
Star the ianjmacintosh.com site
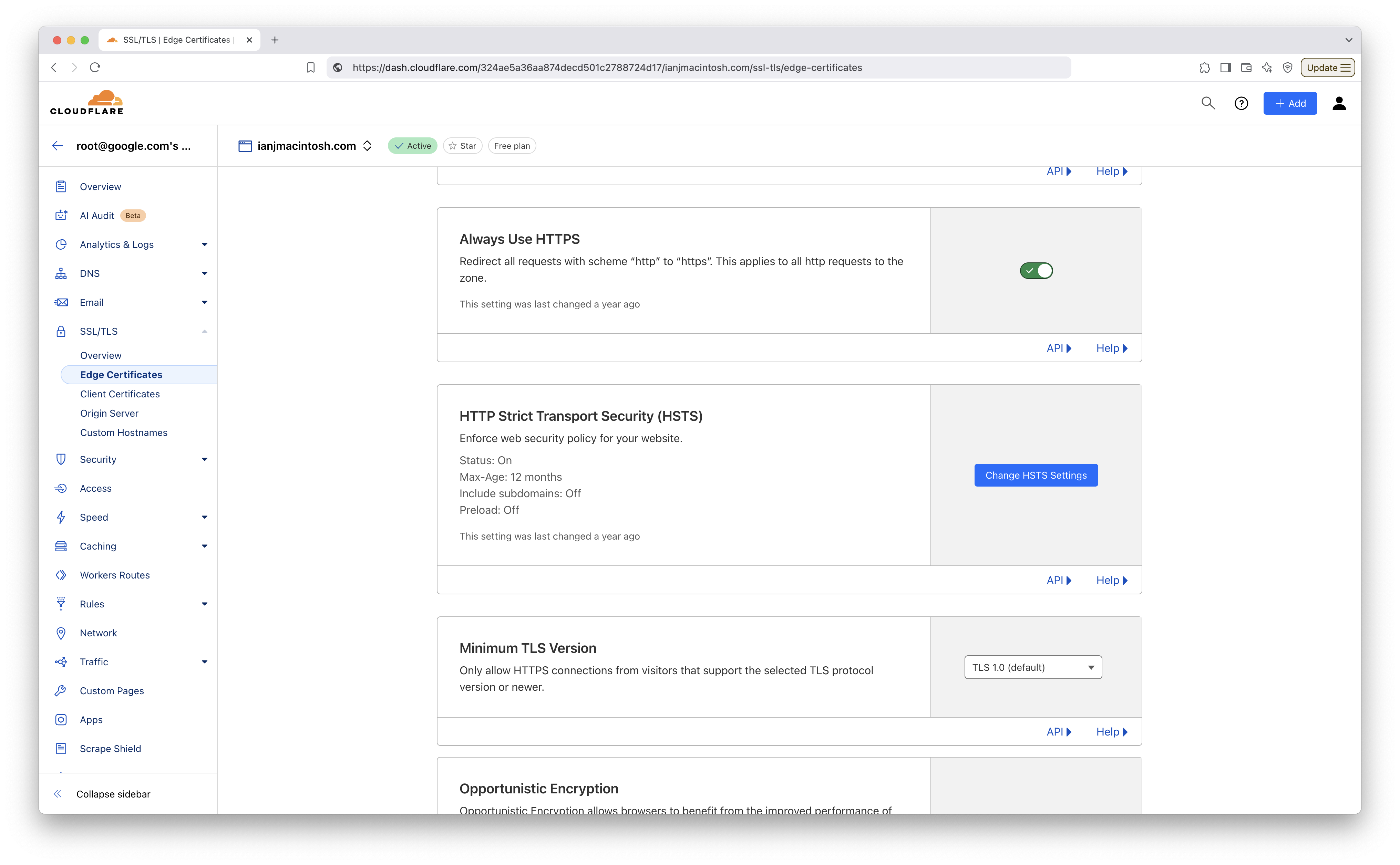(462, 146)
